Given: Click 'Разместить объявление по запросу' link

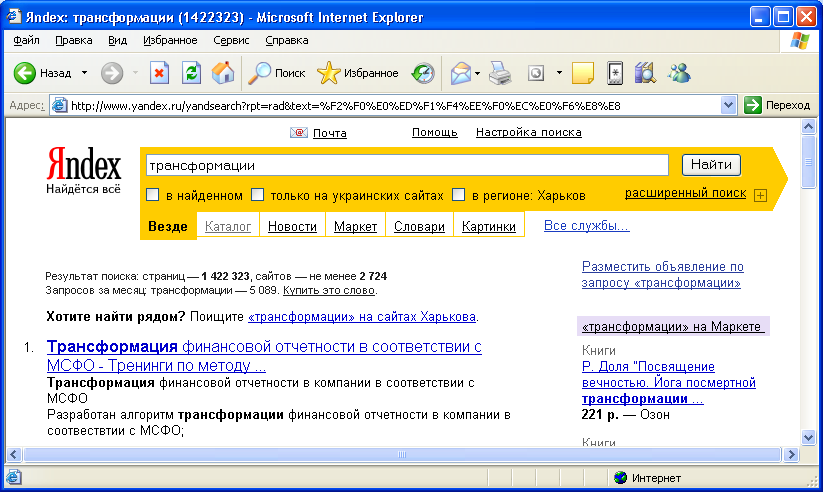Looking at the screenshot, I should (x=662, y=275).
